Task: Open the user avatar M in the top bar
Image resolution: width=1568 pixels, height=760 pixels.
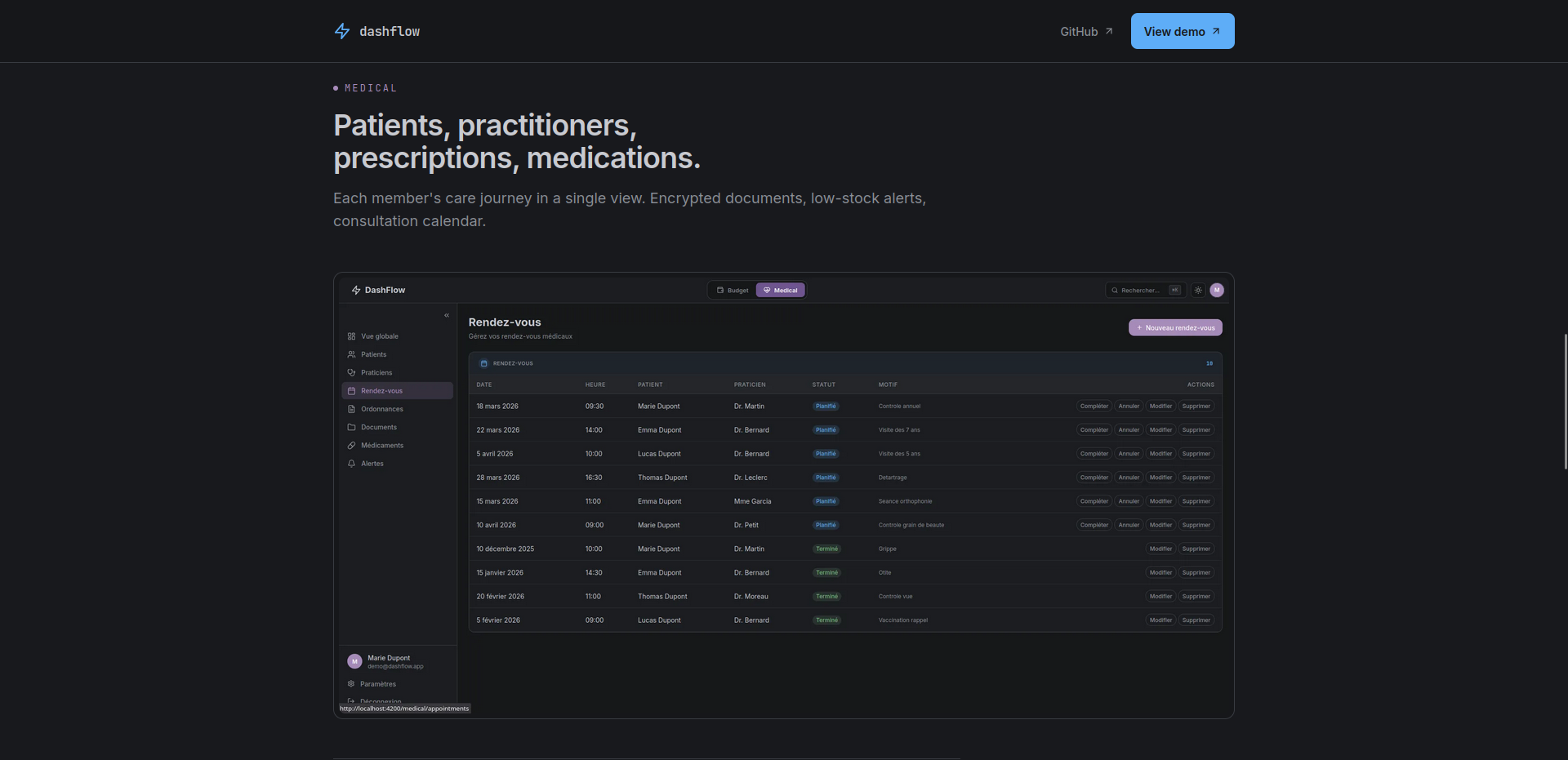Action: tap(1217, 290)
